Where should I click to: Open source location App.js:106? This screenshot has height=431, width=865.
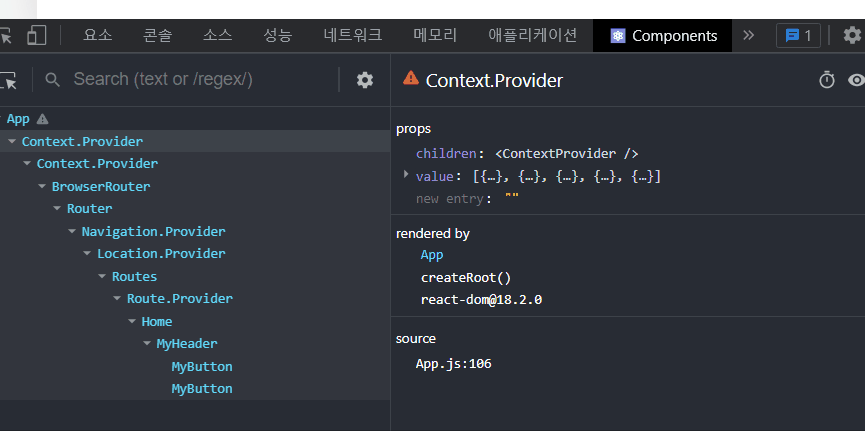pos(453,364)
